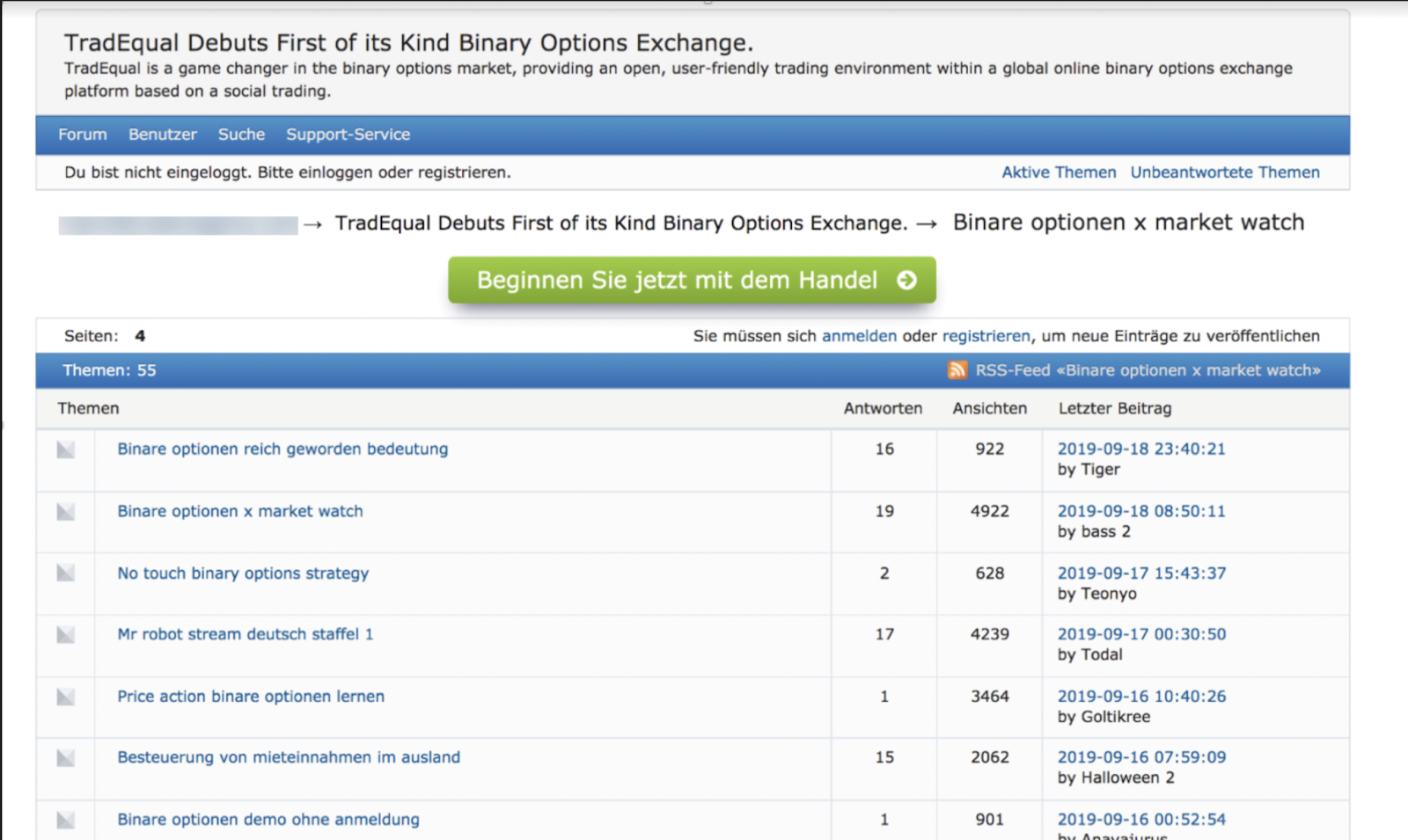The width and height of the screenshot is (1408, 840).
Task: Click the 'anmelden' login link
Action: click(859, 336)
